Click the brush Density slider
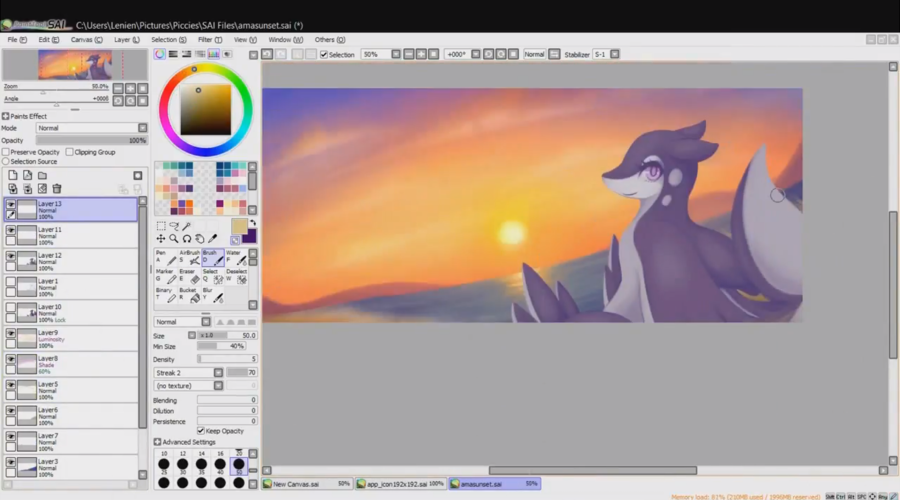Viewport: 900px width, 500px height. [227, 359]
